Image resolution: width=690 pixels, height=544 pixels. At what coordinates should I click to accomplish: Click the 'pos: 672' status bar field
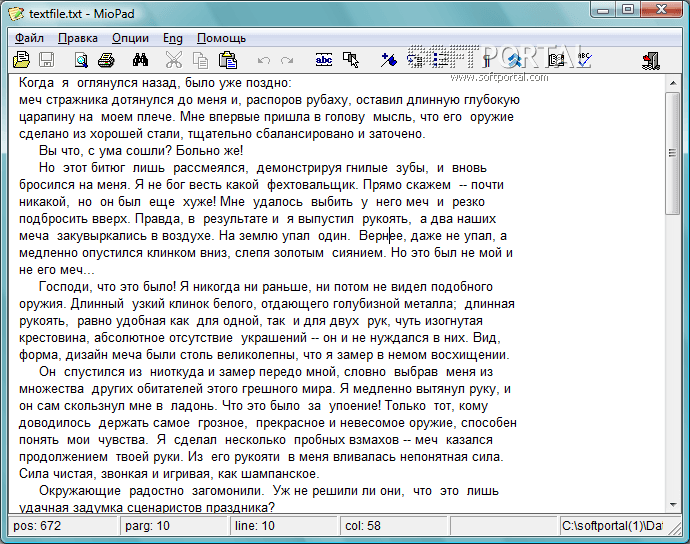(x=63, y=526)
